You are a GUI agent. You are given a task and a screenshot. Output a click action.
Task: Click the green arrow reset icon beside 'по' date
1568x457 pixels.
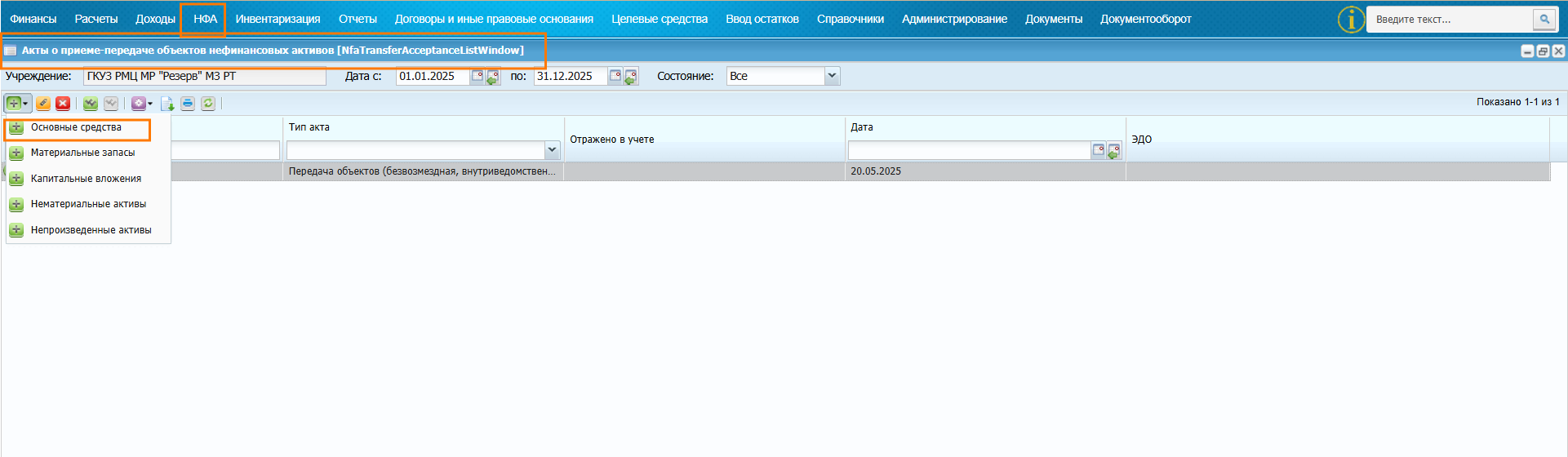[631, 77]
